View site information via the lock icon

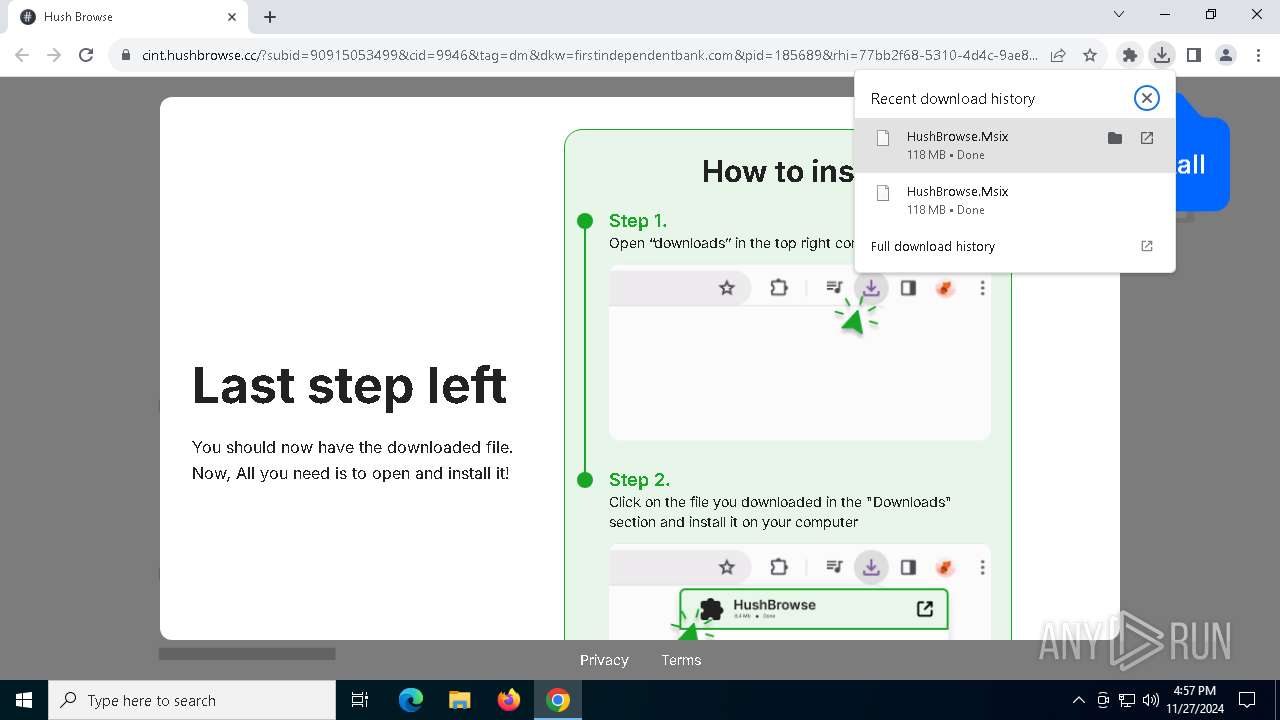pyautogui.click(x=126, y=55)
